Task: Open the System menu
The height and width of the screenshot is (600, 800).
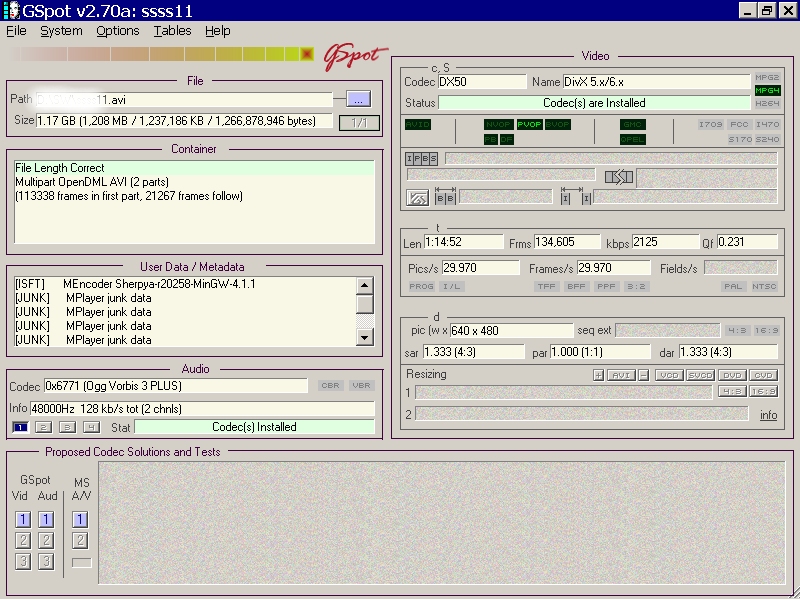Action: click(61, 31)
